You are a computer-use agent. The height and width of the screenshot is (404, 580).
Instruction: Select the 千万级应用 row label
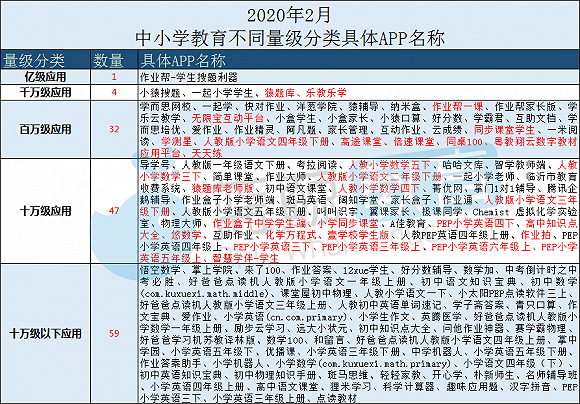(45, 92)
